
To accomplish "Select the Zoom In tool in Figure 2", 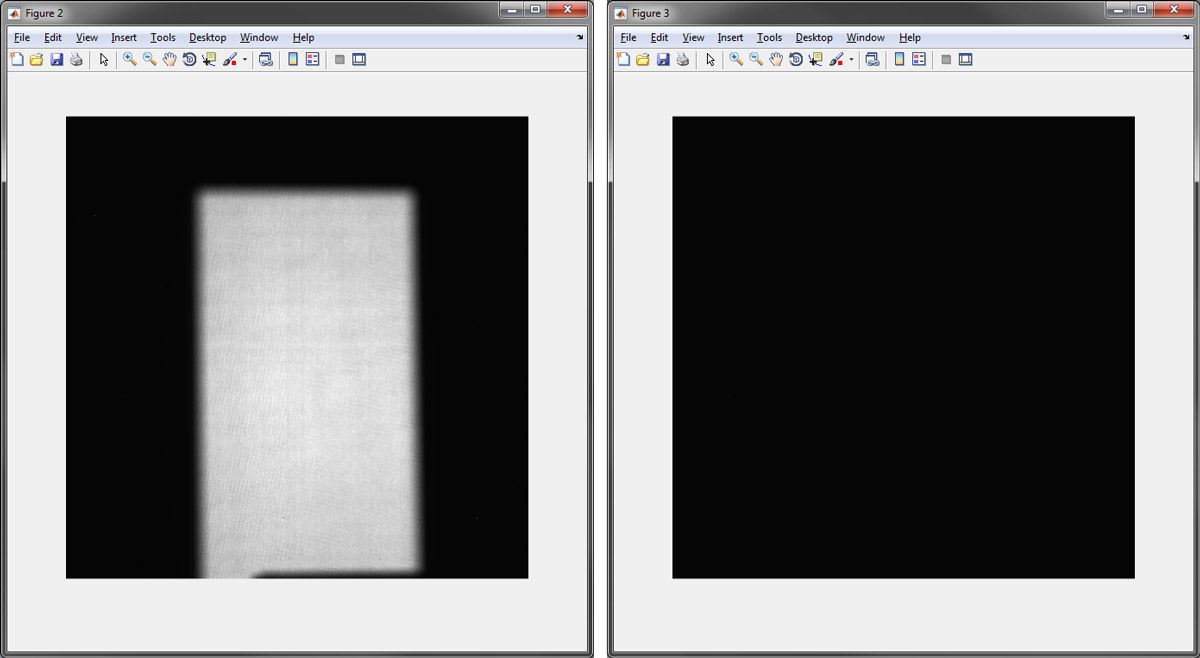I will (129, 59).
